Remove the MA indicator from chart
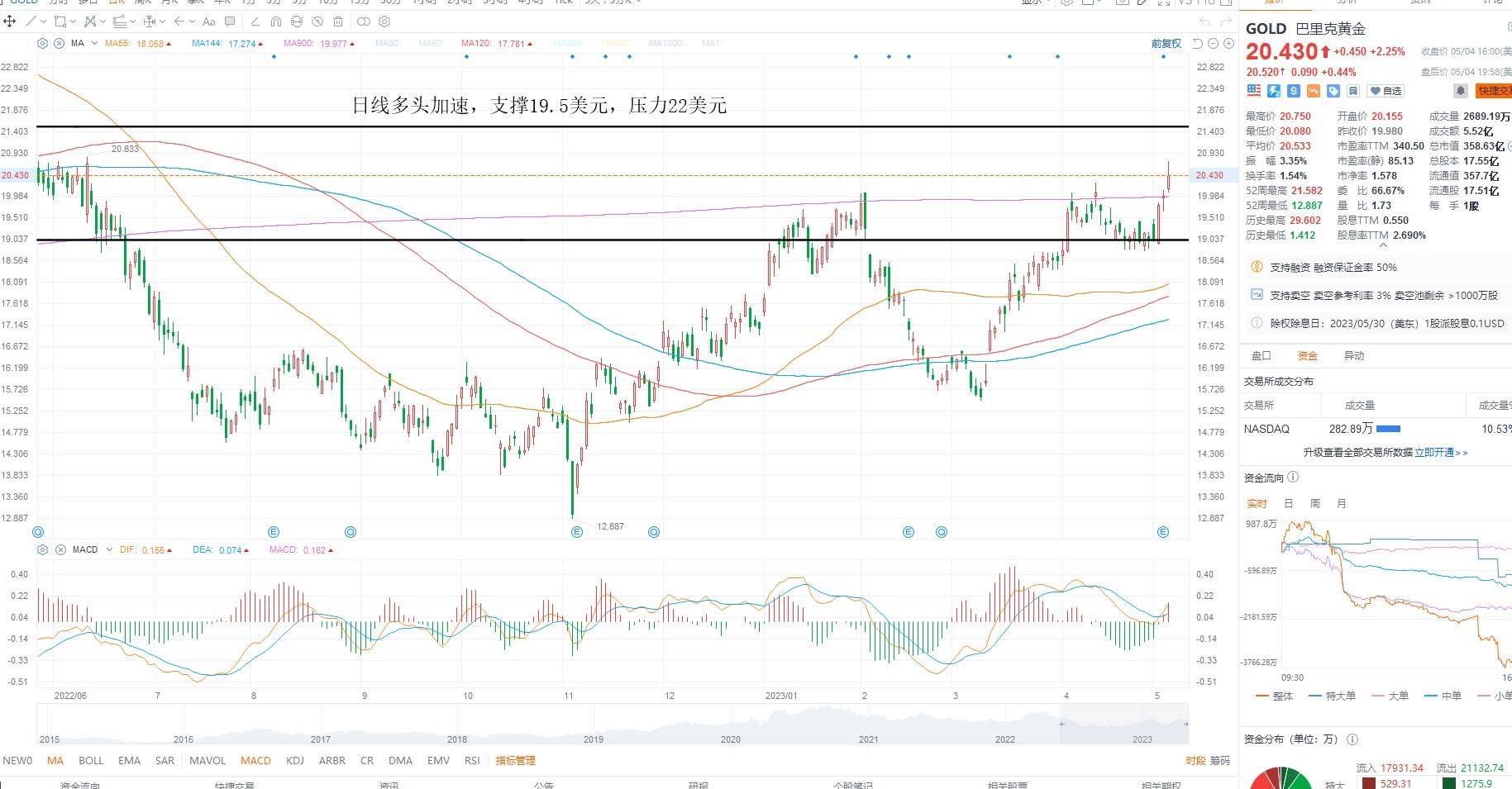This screenshot has height=789, width=1512. pyautogui.click(x=60, y=43)
